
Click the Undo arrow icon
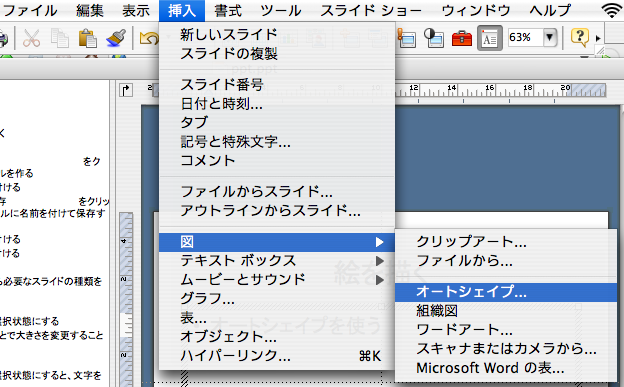(x=149, y=38)
